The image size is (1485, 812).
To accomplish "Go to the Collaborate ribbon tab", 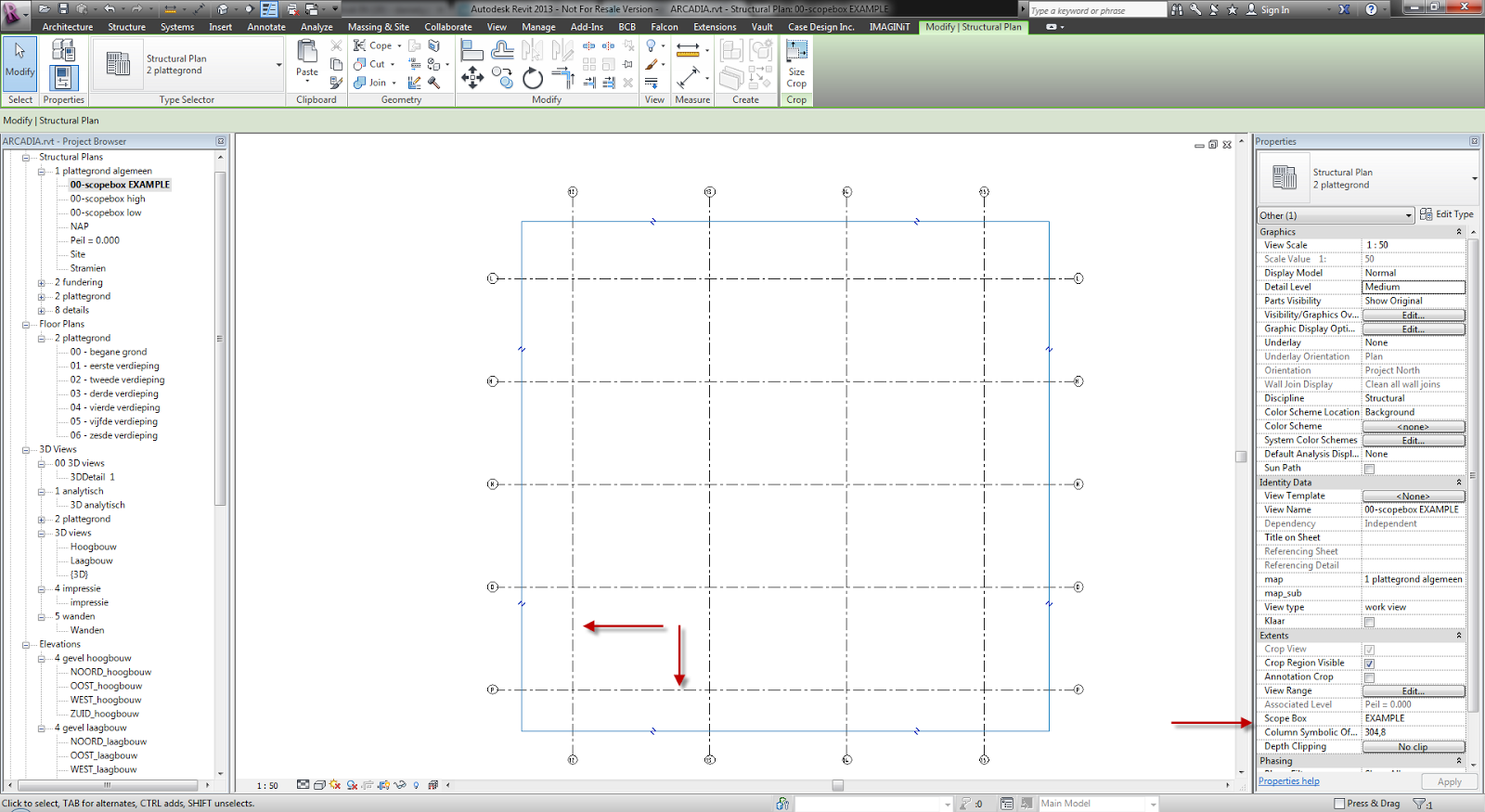I will point(448,27).
